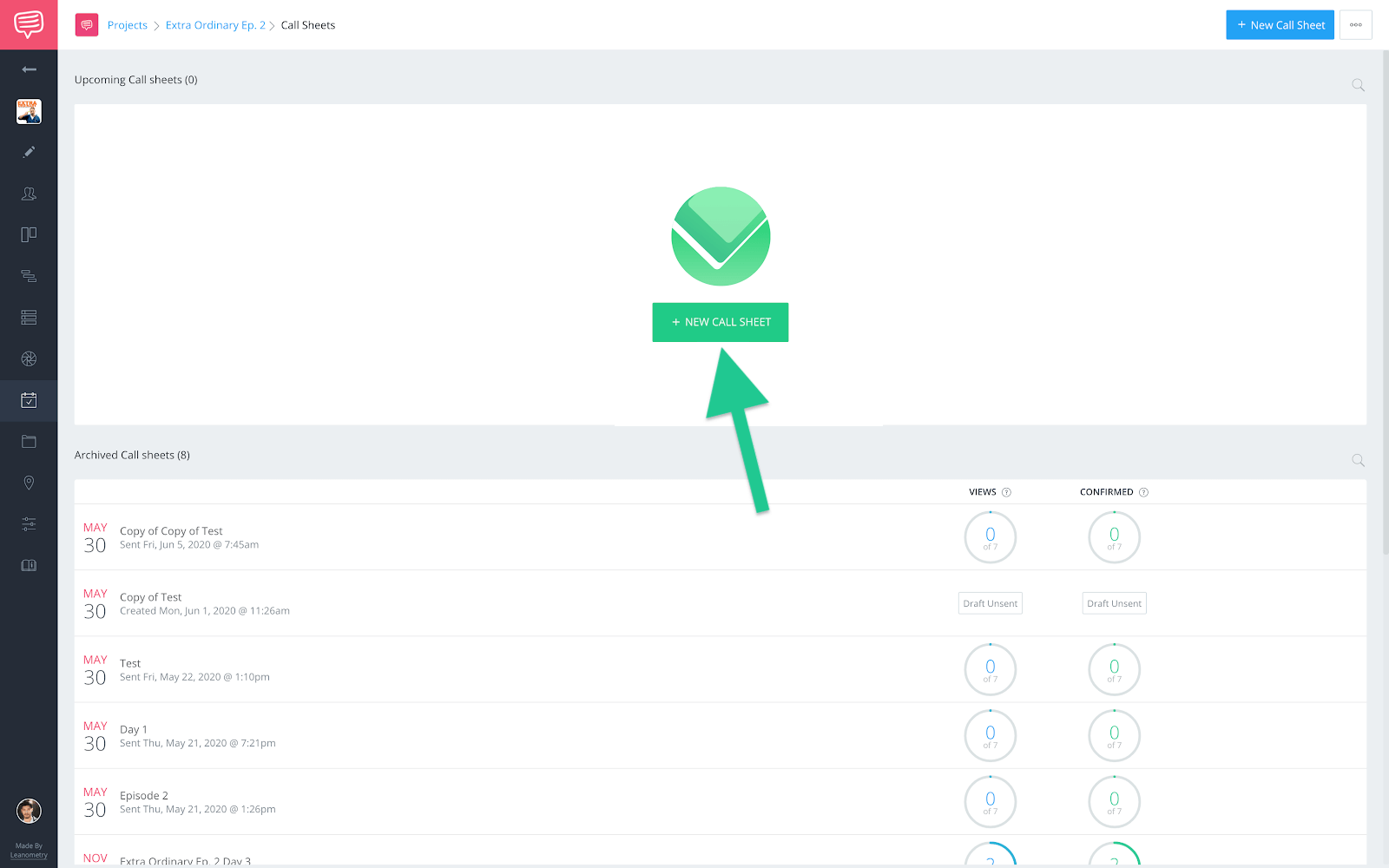1389x868 pixels.
Task: Click the page vertical scrollbar
Action: point(1385,304)
